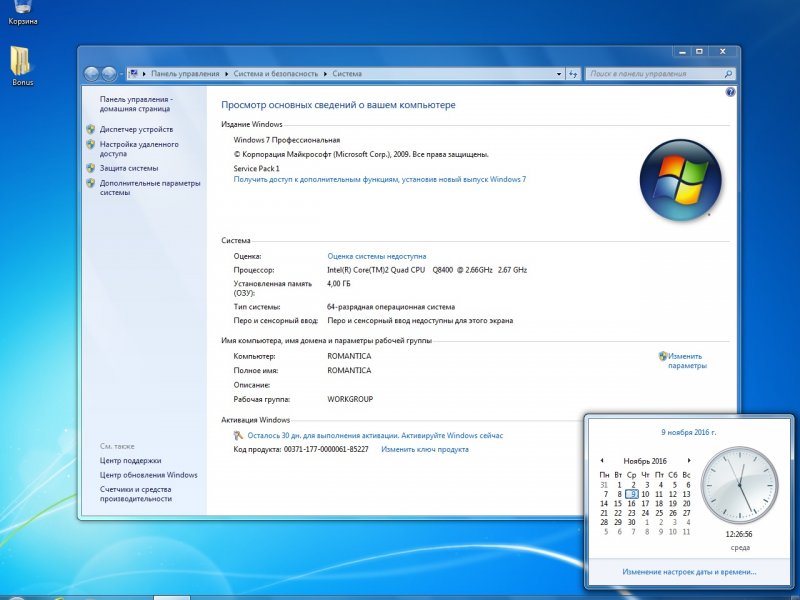Open the Bonus folder on the desktop
Screen dimensions: 800x600
pyautogui.click(x=22, y=66)
